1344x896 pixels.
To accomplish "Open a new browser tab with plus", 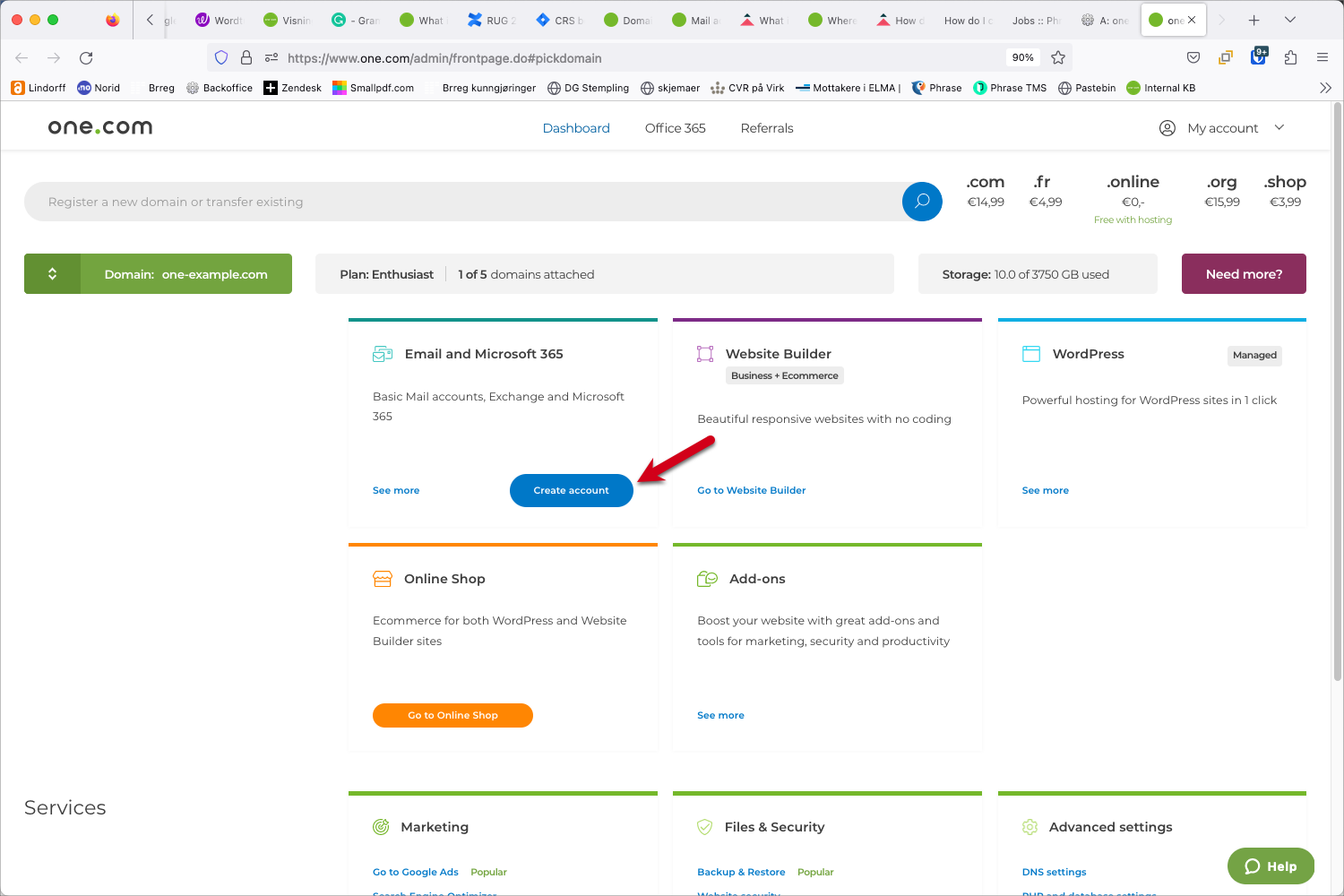I will (x=1254, y=20).
